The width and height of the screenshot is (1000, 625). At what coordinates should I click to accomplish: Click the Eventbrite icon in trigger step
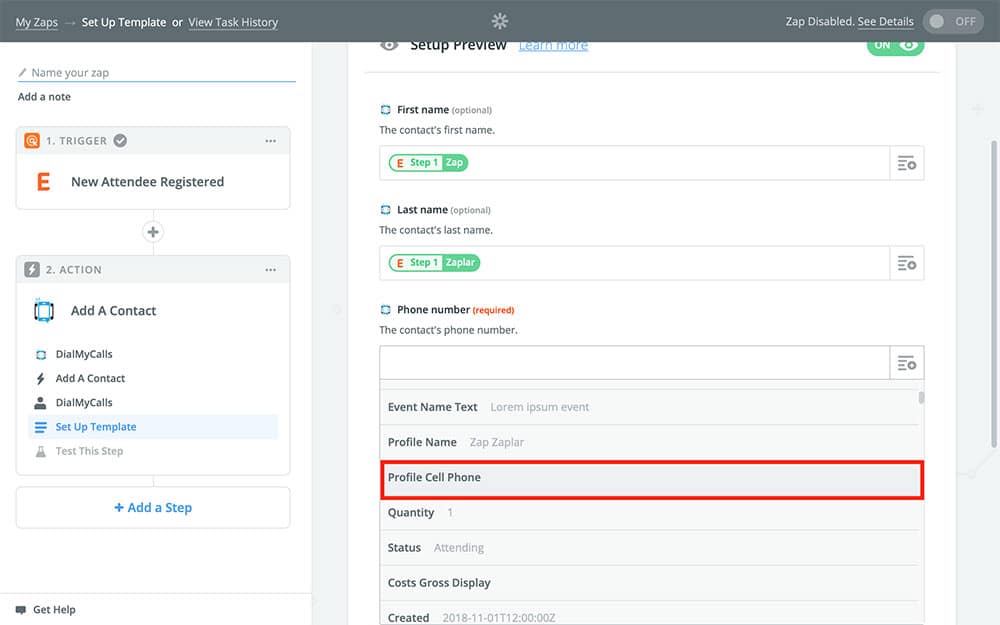pos(43,182)
